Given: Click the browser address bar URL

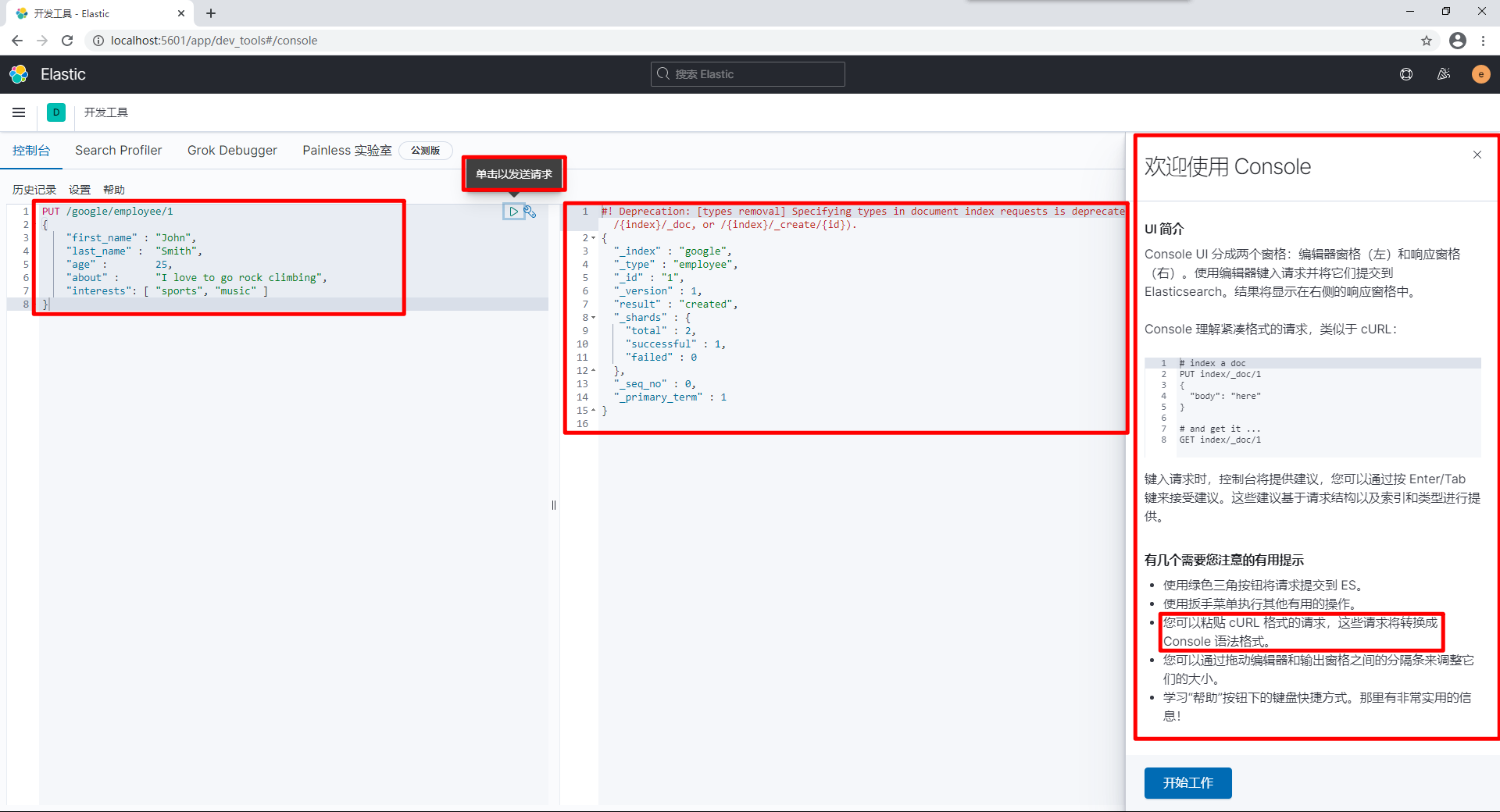Looking at the screenshot, I should click(214, 41).
